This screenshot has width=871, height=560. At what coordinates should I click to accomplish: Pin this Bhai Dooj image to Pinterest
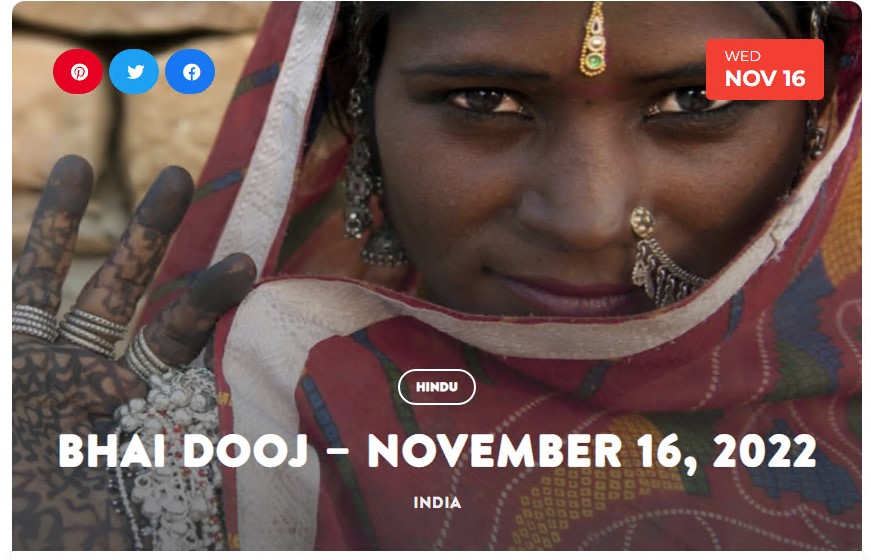tap(78, 72)
